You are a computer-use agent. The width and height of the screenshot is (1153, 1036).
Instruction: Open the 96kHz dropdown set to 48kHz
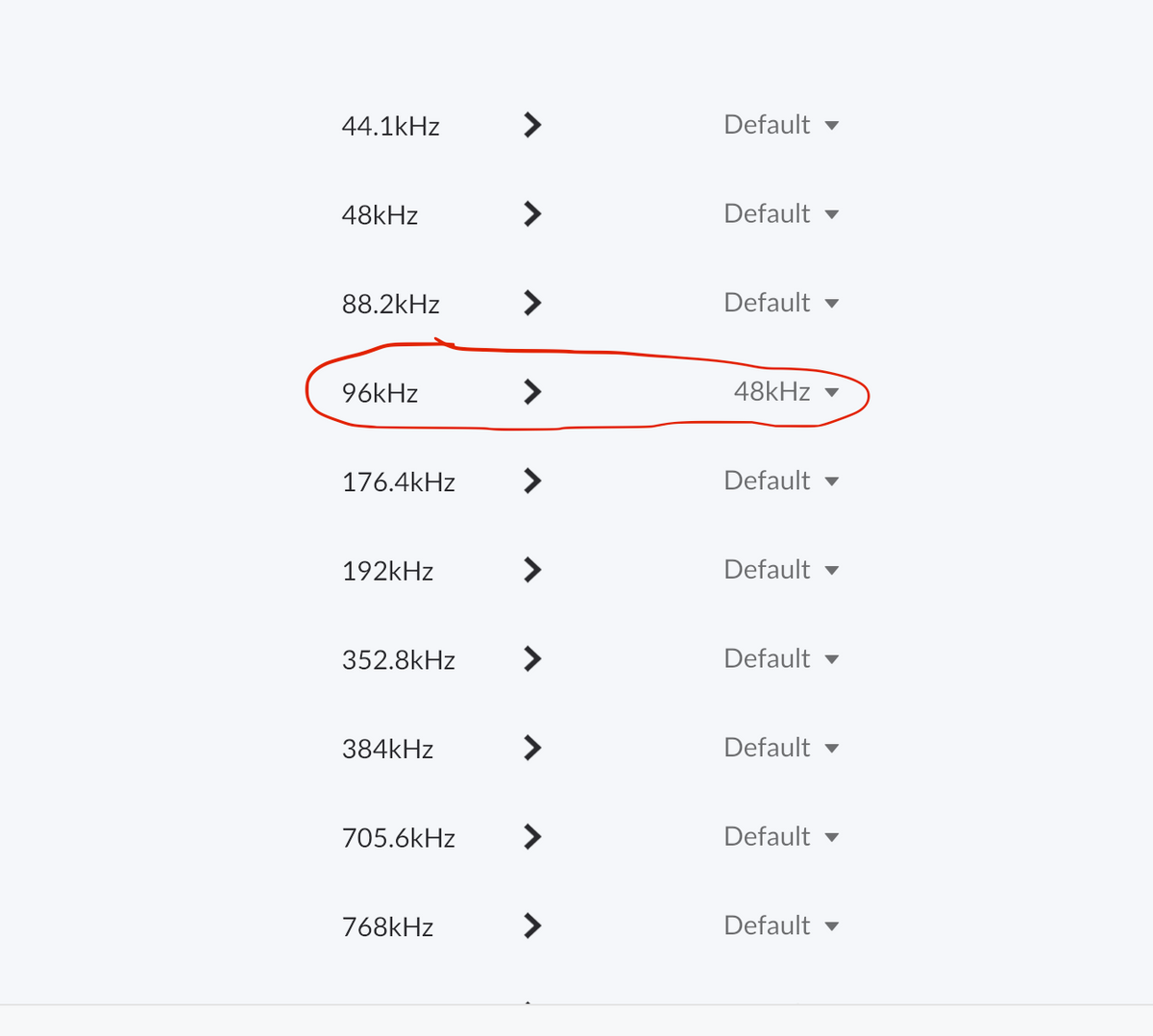pos(786,391)
